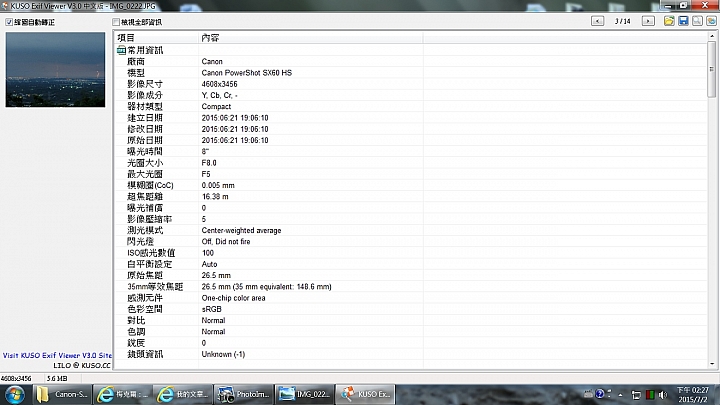Select the '16.38 m' hyperfocal distance value

pyautogui.click(x=215, y=197)
